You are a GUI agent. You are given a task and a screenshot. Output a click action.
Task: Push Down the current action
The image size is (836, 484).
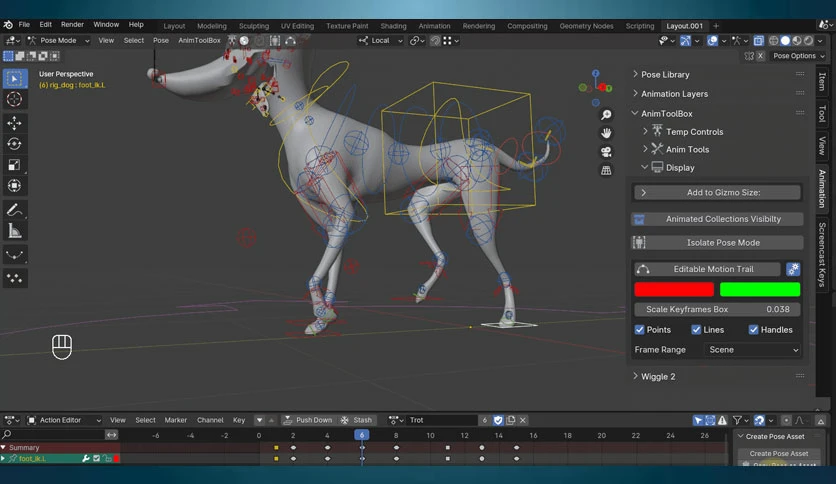tap(308, 420)
